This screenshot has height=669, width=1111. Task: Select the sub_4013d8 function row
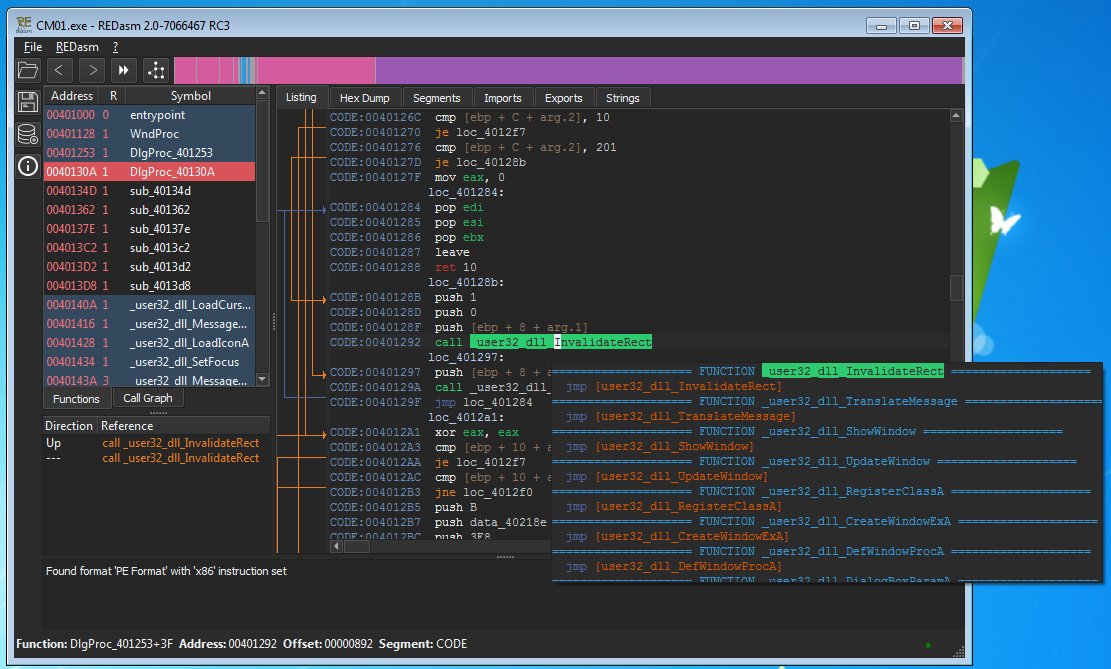tap(150, 286)
